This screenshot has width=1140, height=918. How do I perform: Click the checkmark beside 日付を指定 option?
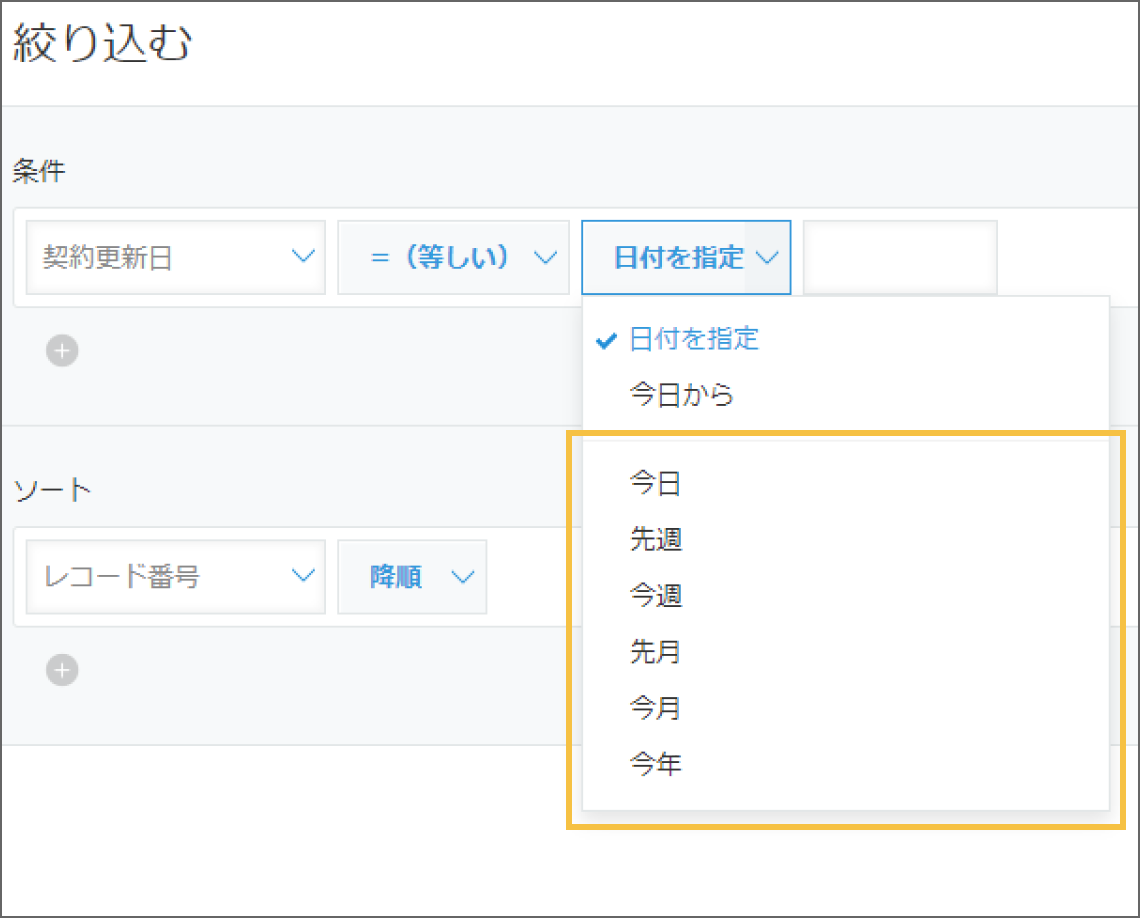tap(605, 340)
